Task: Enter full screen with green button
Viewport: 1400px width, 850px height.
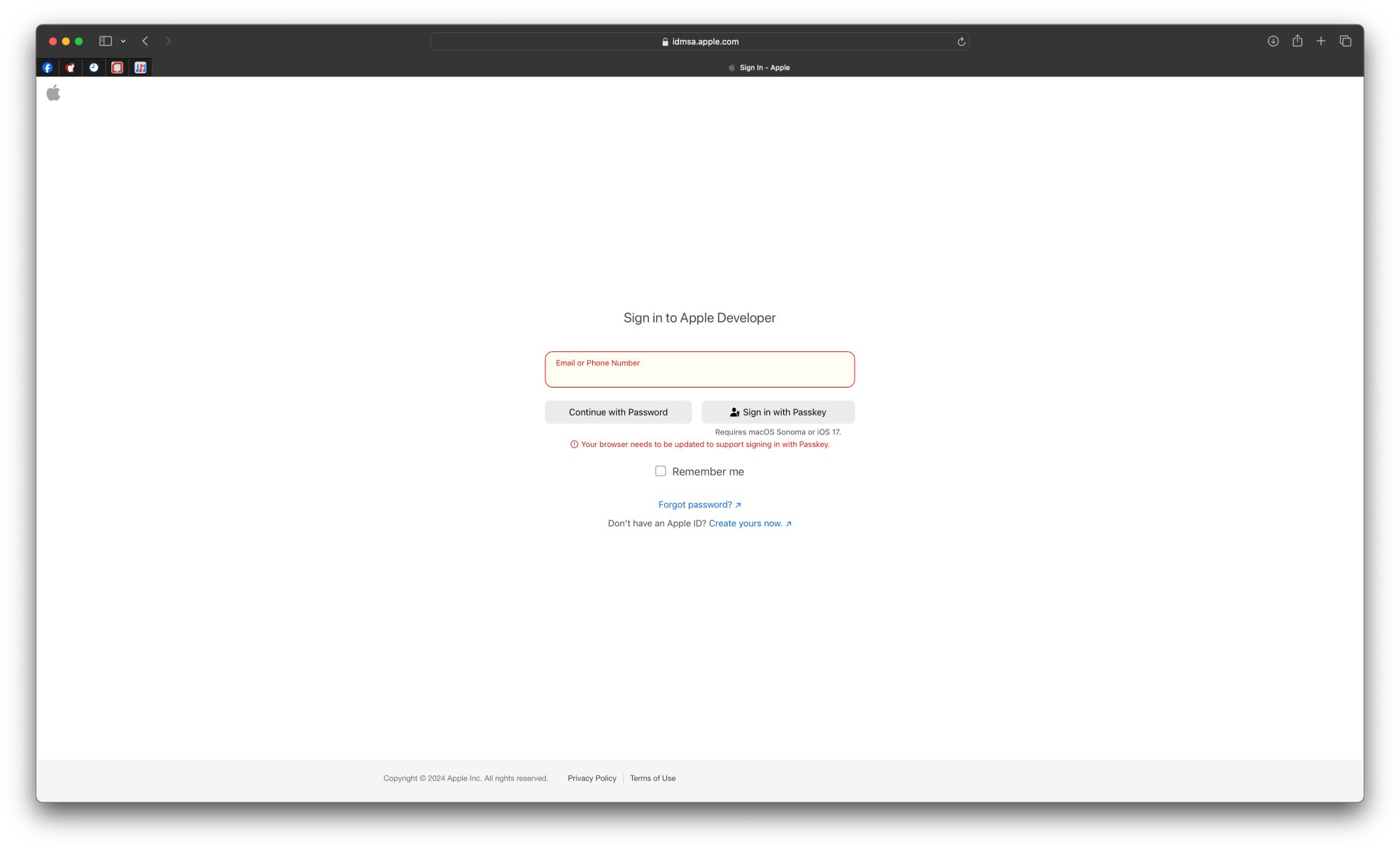Action: [79, 41]
